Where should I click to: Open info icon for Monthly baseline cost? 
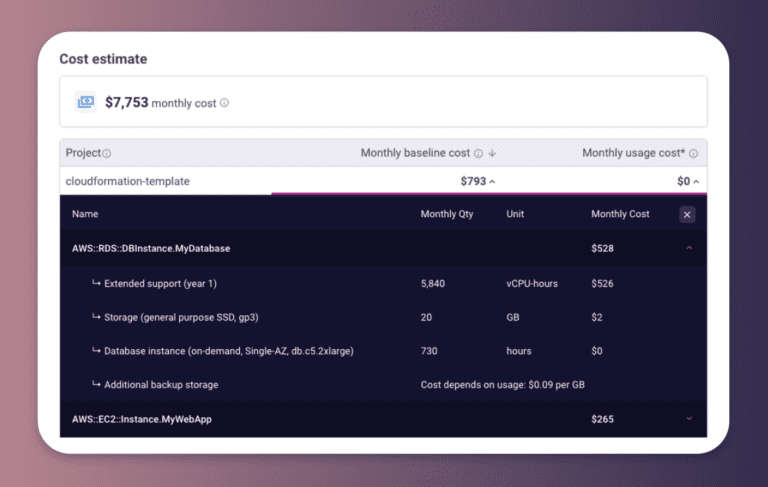[x=478, y=153]
